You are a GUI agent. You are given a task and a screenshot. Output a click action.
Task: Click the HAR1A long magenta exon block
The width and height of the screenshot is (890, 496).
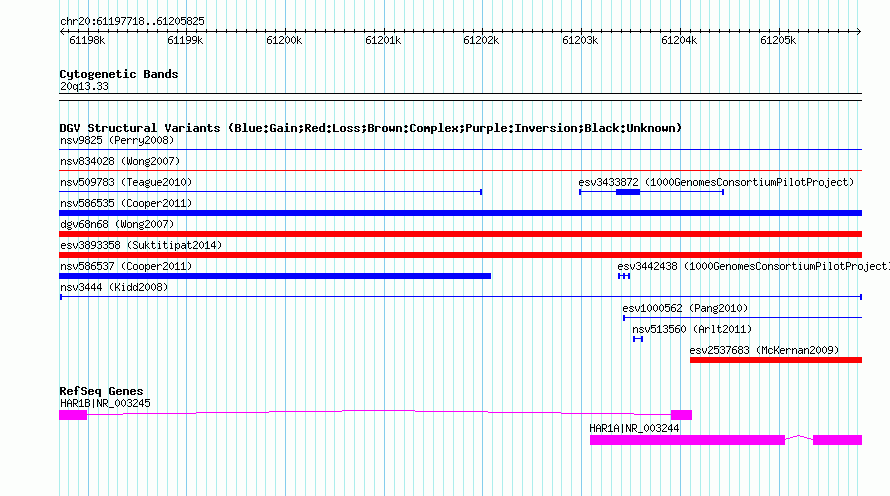(687, 440)
